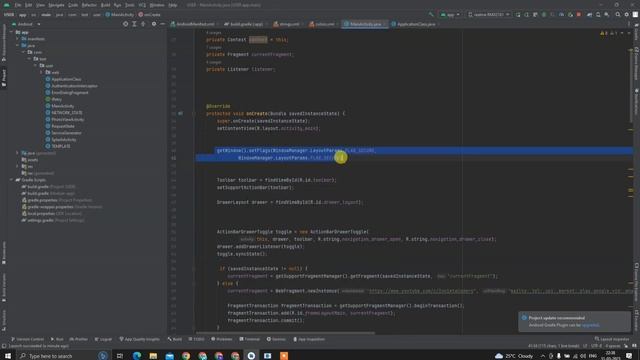Open the Logcat tool window
The height and width of the screenshot is (360, 640).
103,339
